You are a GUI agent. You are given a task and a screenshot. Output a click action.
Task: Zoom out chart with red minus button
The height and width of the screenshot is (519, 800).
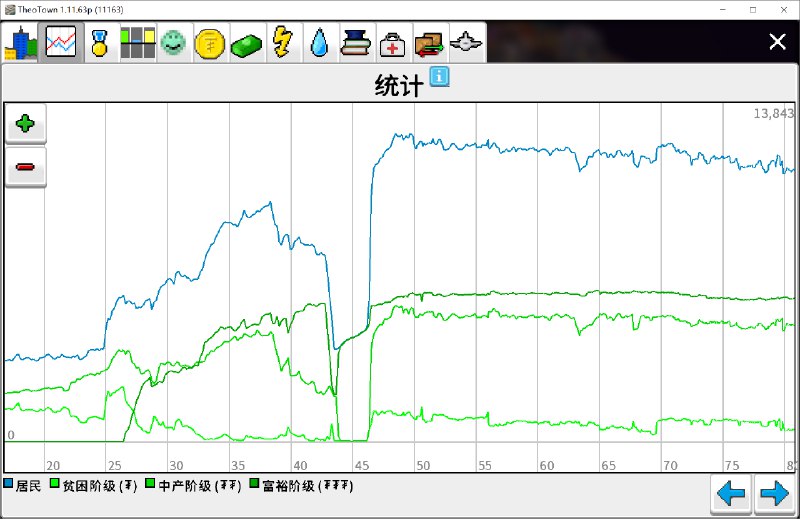(x=26, y=167)
